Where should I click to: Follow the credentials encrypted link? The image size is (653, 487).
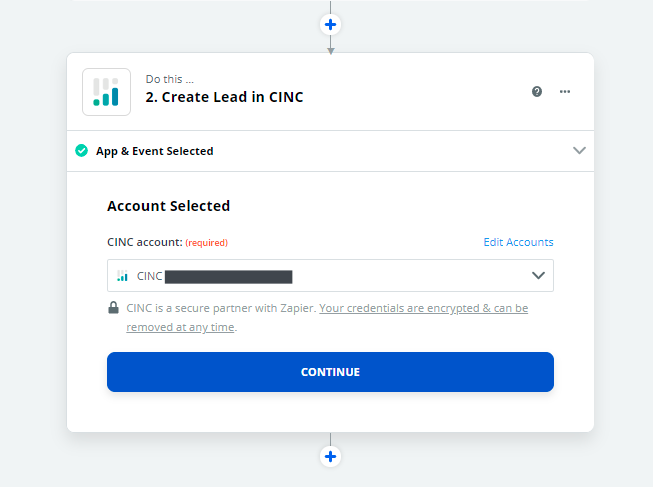point(423,308)
